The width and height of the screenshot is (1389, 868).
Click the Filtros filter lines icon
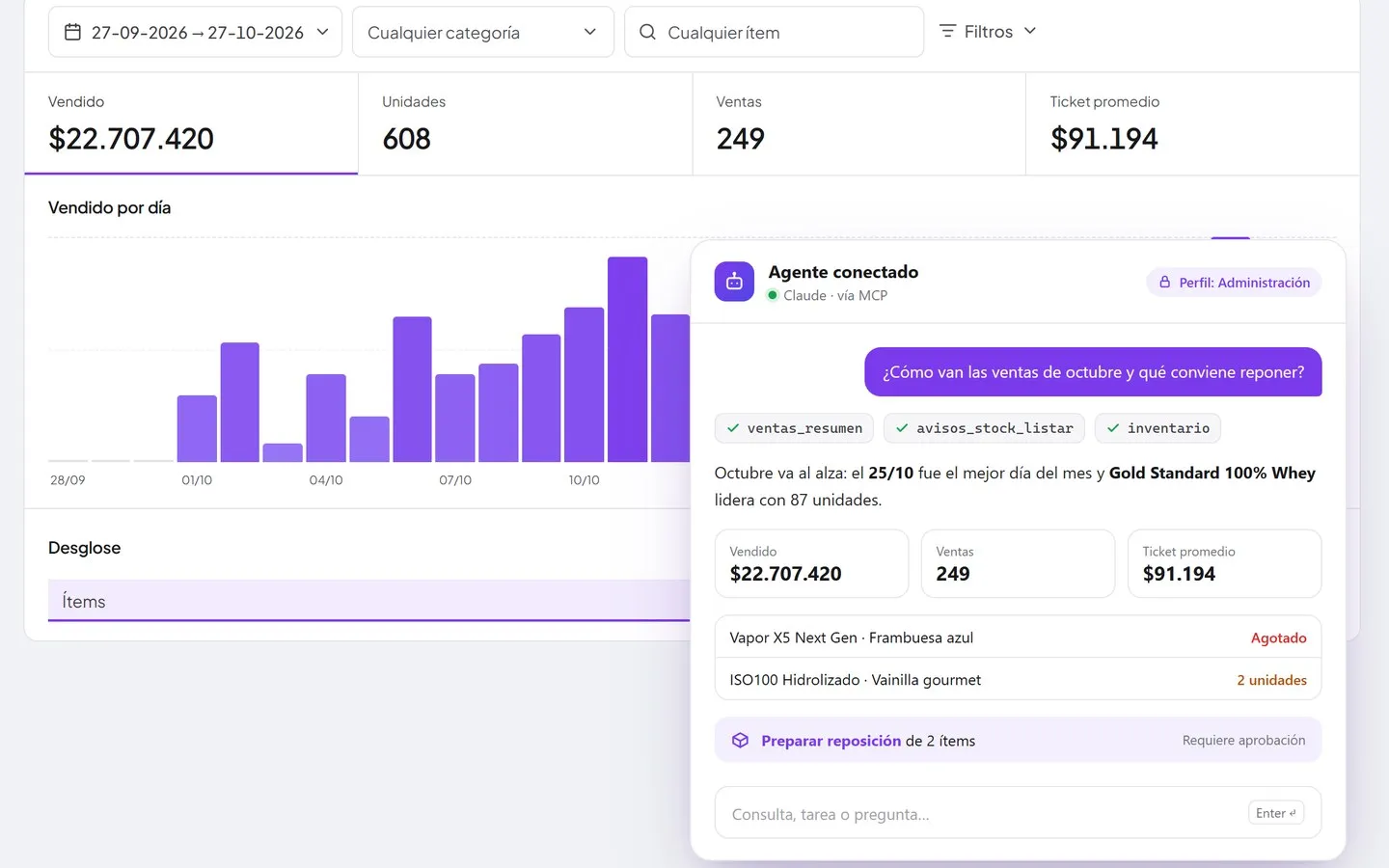click(x=948, y=31)
